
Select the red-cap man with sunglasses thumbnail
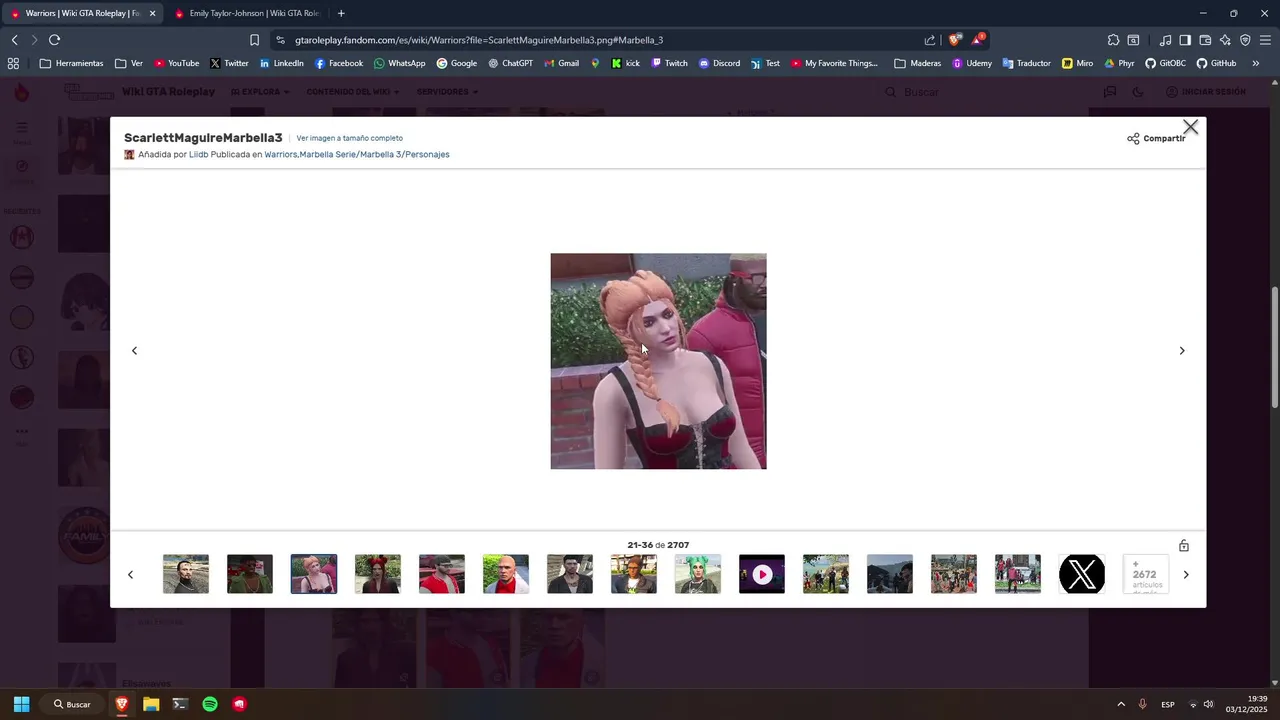tap(442, 574)
